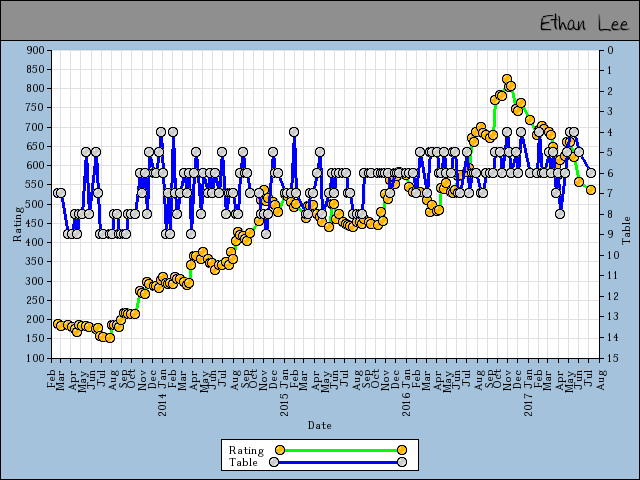This screenshot has height=480, width=640.
Task: Click the '0' table axis value
Action: [611, 50]
